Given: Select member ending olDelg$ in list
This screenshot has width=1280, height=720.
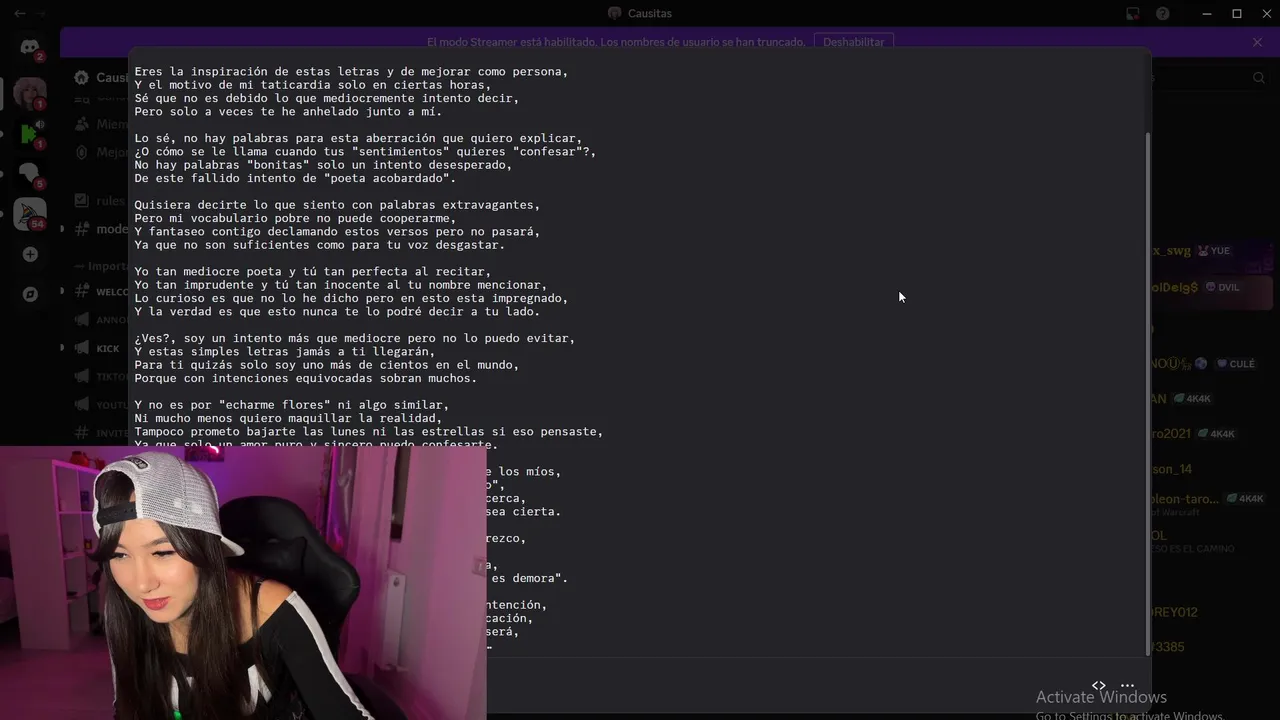Looking at the screenshot, I should 1175,287.
